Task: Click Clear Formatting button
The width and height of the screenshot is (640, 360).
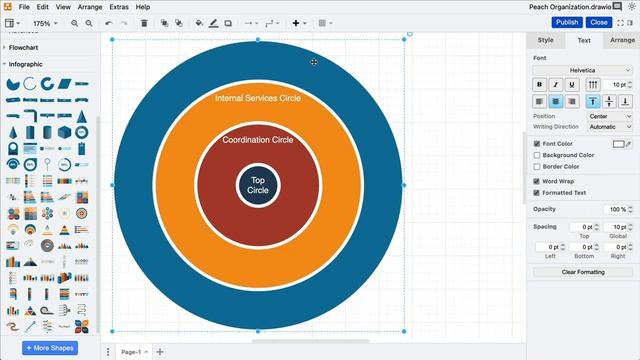Action: tap(583, 272)
